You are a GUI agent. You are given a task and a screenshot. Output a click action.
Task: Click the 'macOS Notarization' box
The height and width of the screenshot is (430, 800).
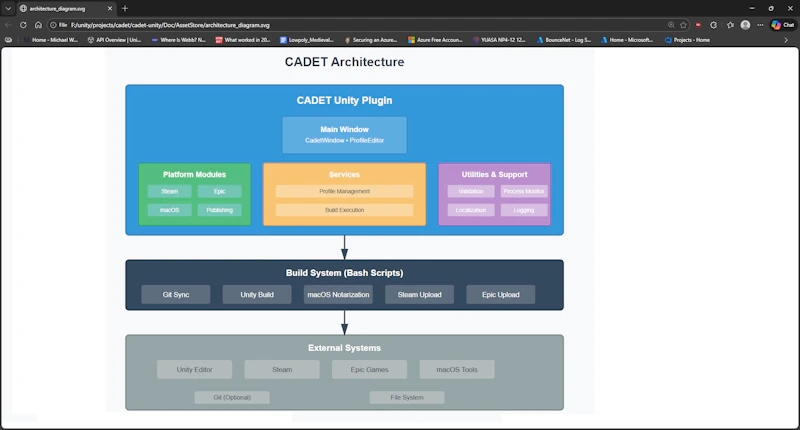click(338, 294)
